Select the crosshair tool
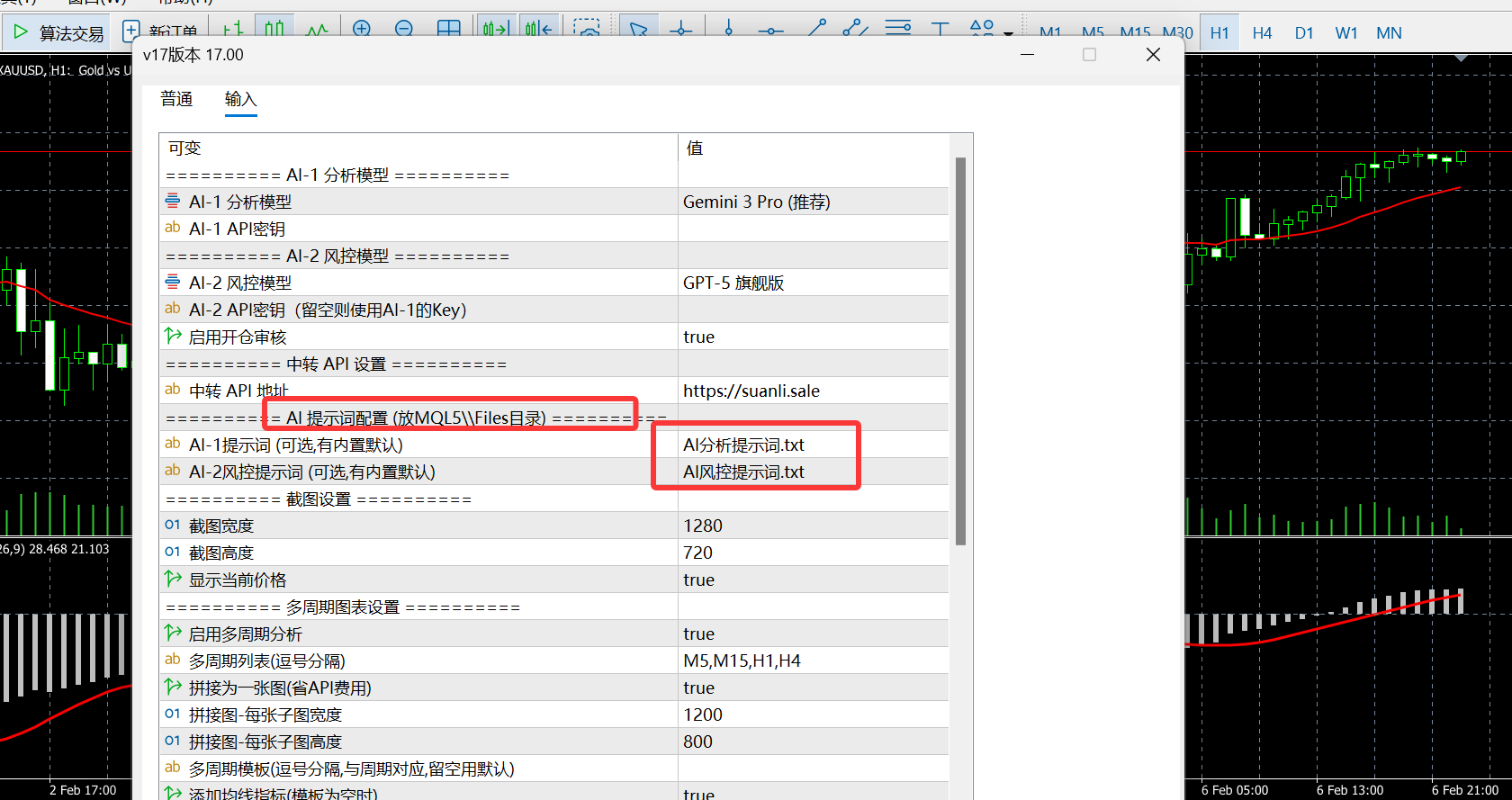Screen dimensions: 1512x800 click(681, 31)
